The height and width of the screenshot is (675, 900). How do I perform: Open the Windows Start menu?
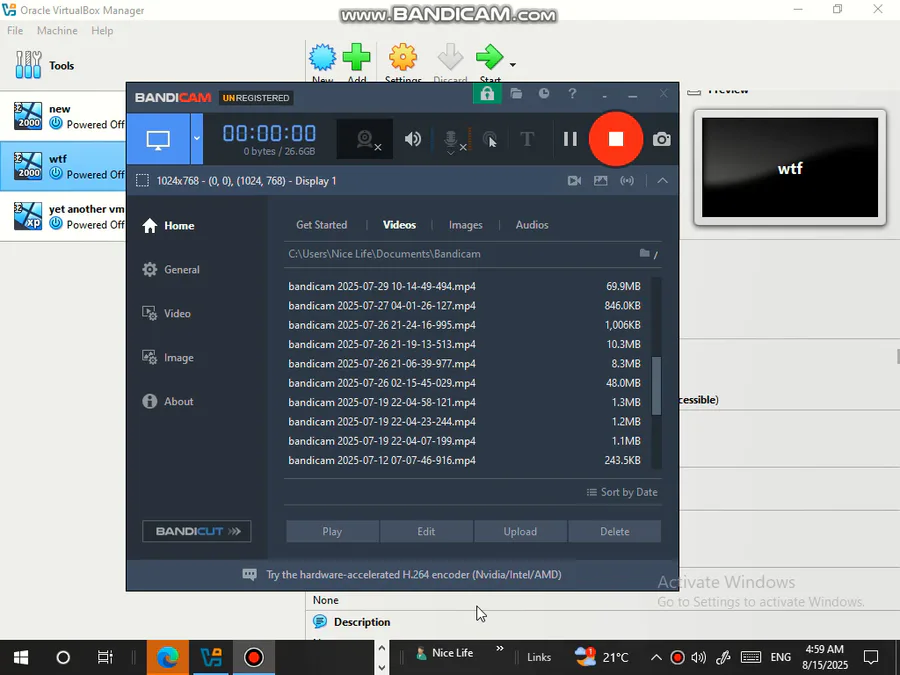point(21,657)
